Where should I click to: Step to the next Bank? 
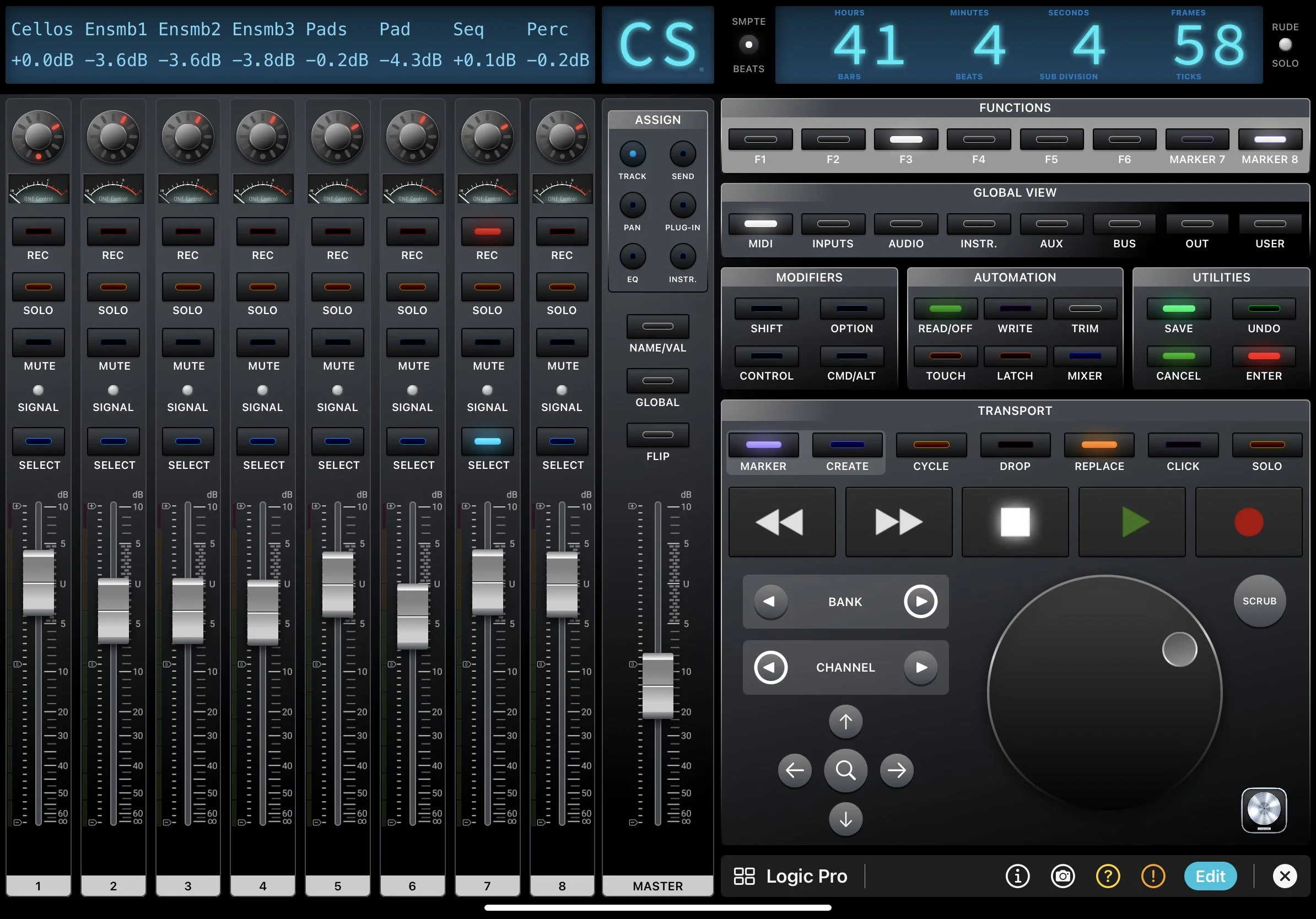click(x=920, y=602)
